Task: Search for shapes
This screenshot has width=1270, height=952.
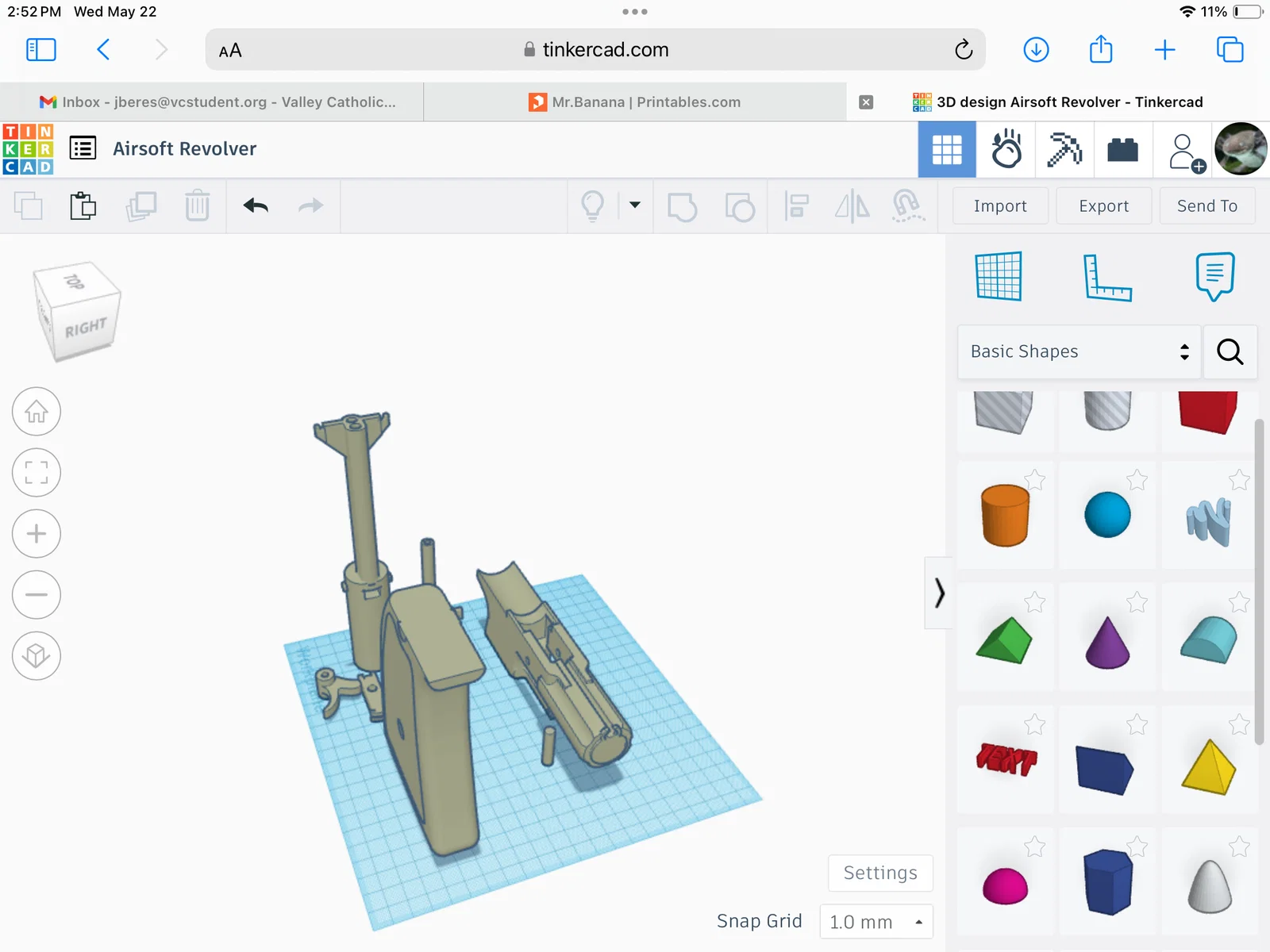Action: [x=1230, y=351]
